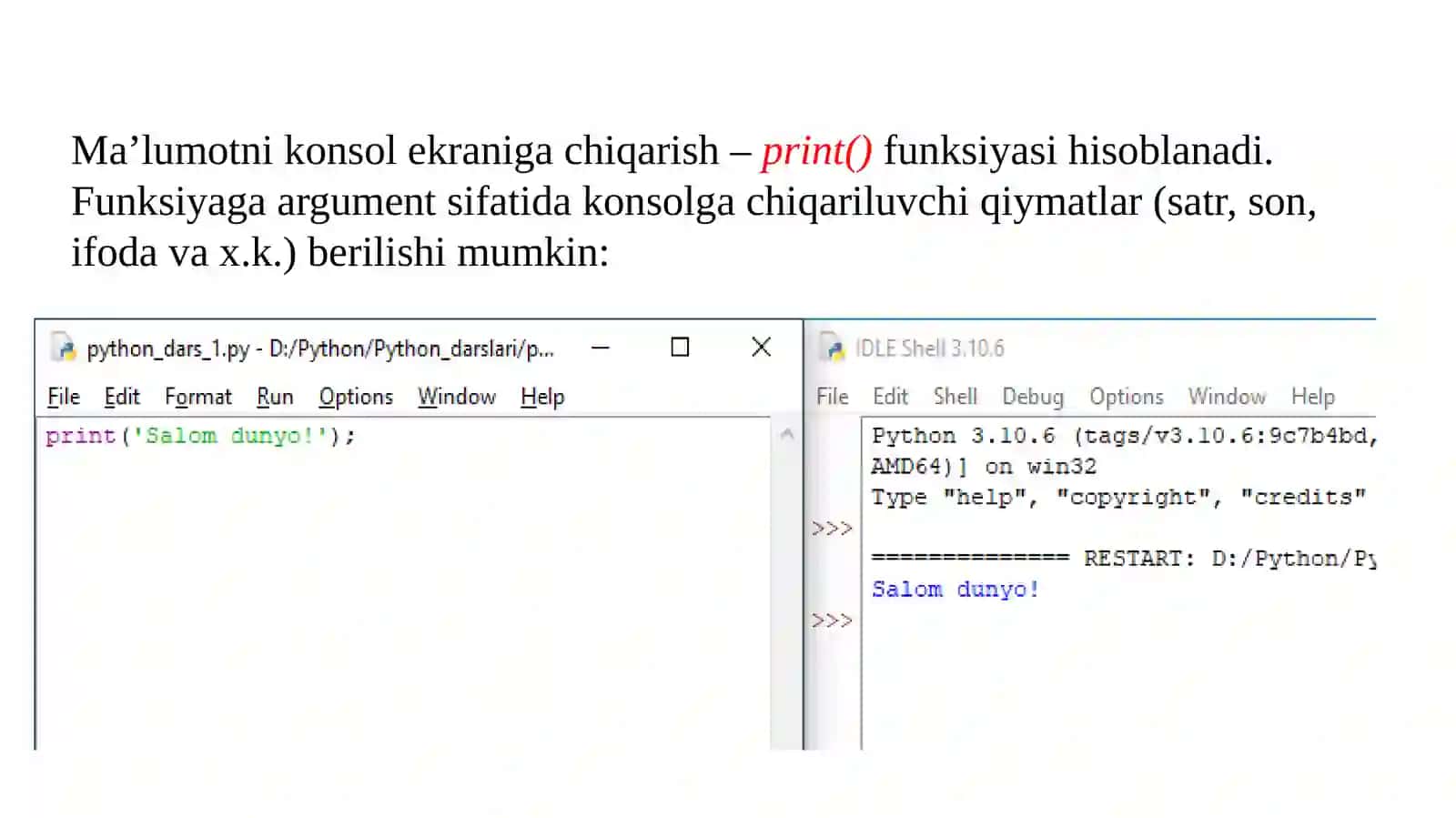
Task: Click the editor scrollbar up arrow
Action: [x=787, y=435]
